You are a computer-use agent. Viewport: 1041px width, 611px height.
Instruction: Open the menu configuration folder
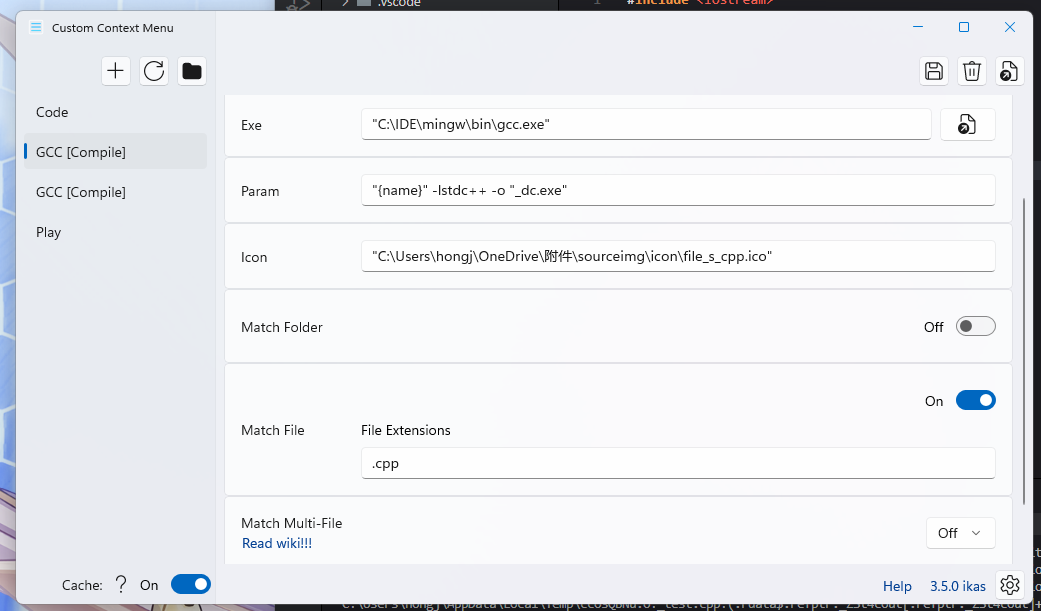(191, 71)
